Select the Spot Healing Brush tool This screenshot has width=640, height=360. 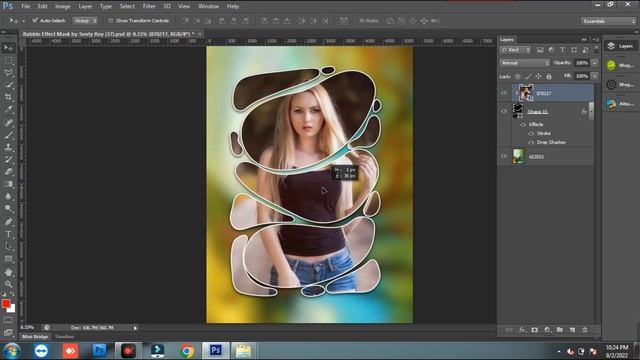[x=8, y=122]
